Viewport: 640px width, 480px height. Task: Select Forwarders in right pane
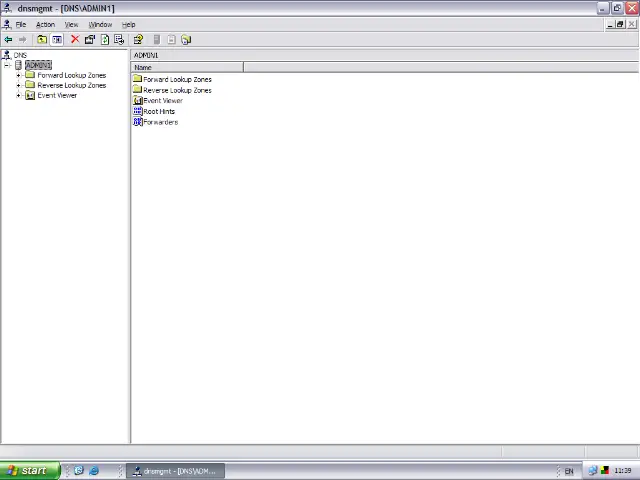tap(160, 122)
